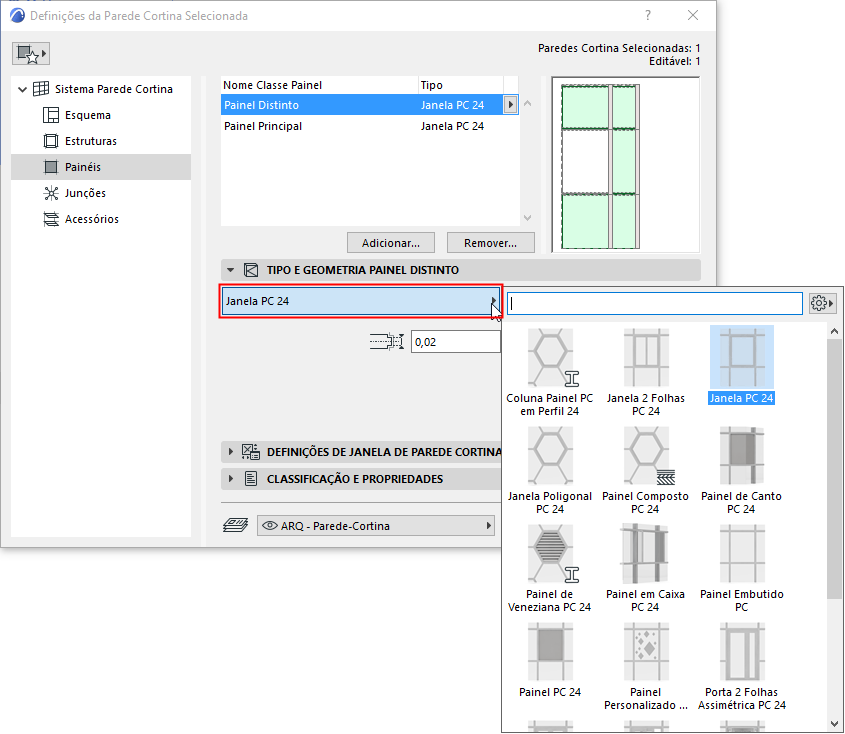Choose Painel de Canto PC 24
This screenshot has width=845, height=734.
[742, 470]
